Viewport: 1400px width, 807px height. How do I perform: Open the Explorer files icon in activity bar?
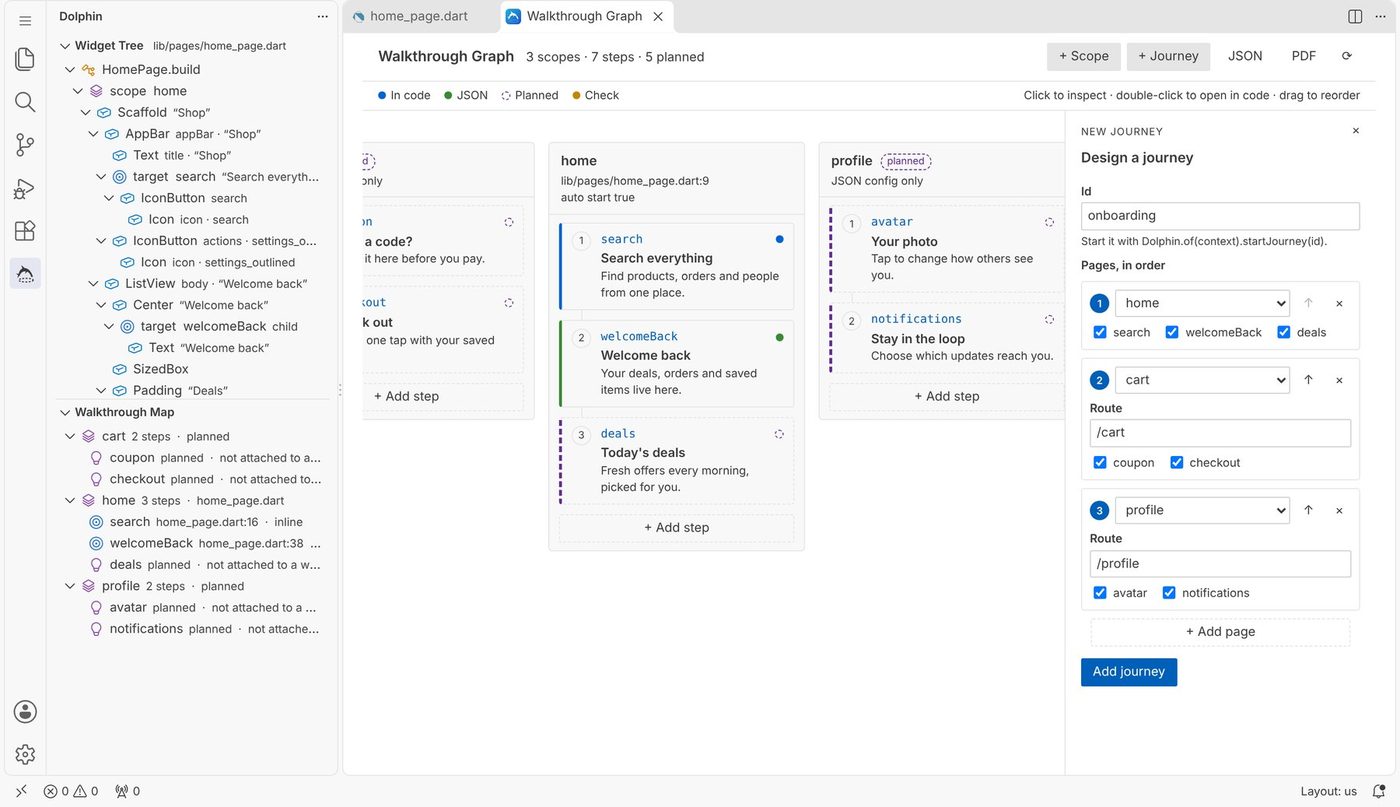[x=25, y=59]
